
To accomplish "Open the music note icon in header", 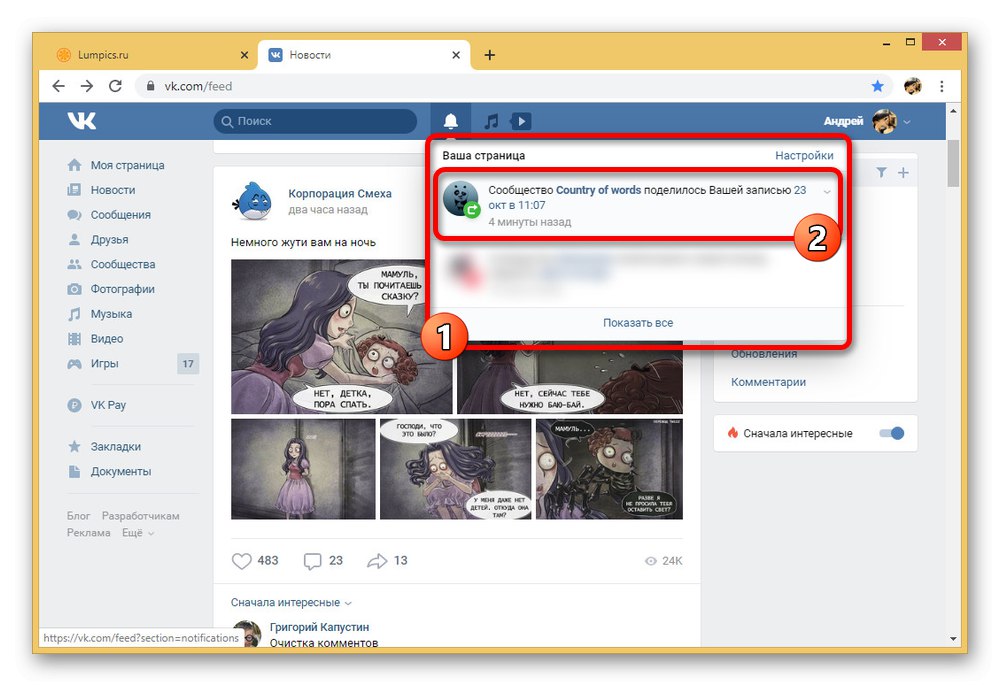I will pos(491,121).
